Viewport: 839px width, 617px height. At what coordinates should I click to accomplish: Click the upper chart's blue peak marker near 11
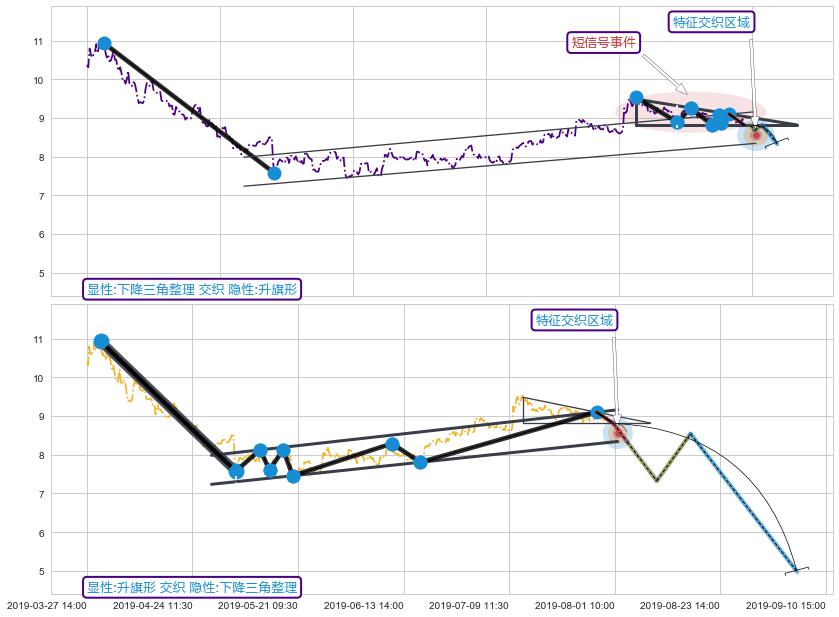click(104, 44)
